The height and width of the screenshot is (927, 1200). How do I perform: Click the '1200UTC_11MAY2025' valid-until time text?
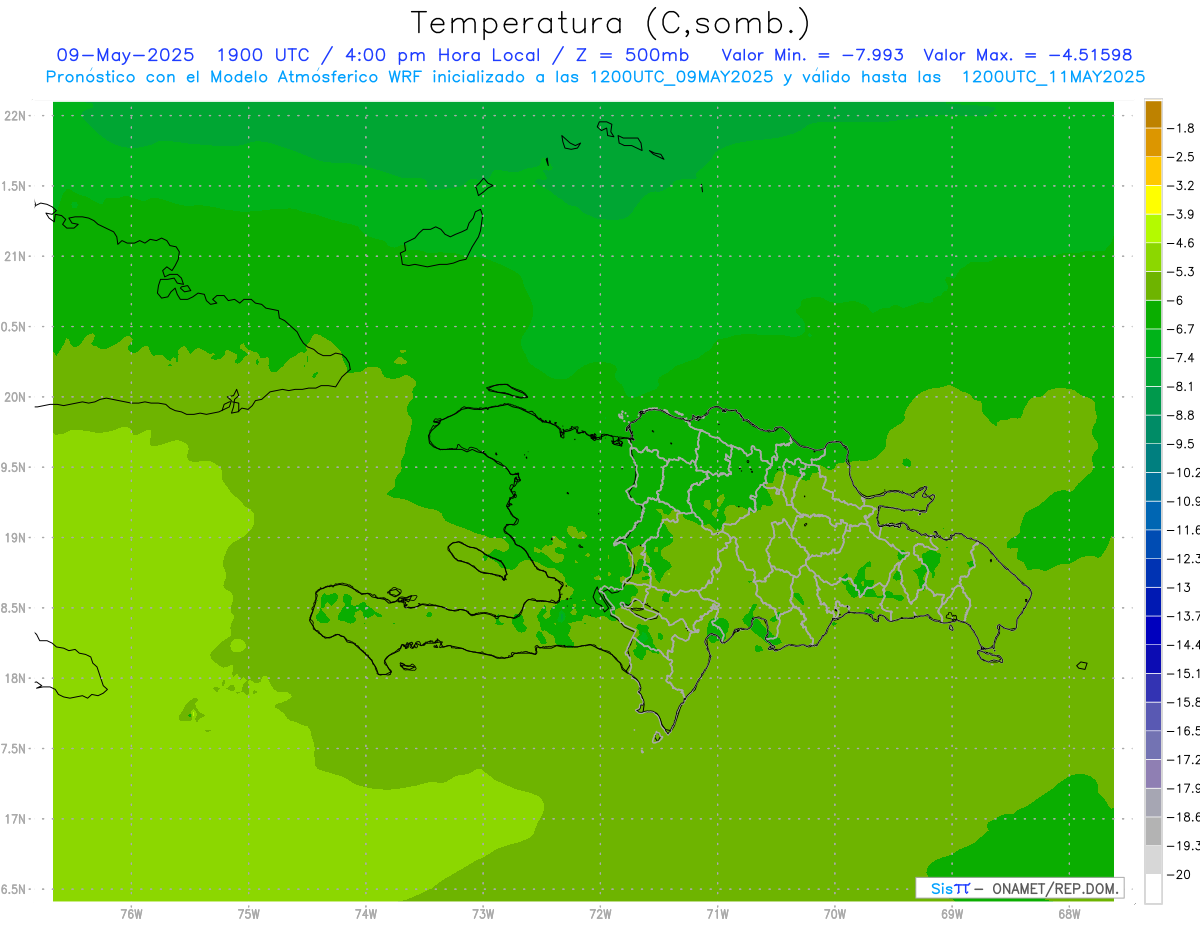[1053, 76]
